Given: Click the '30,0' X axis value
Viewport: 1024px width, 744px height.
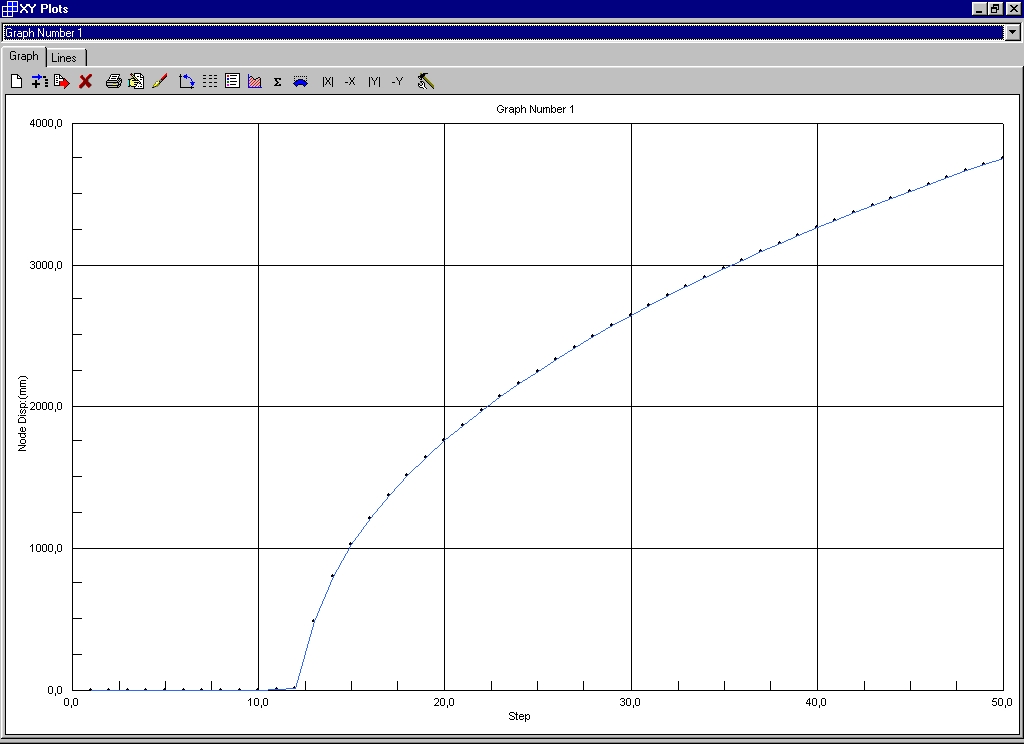Looking at the screenshot, I should (630, 702).
